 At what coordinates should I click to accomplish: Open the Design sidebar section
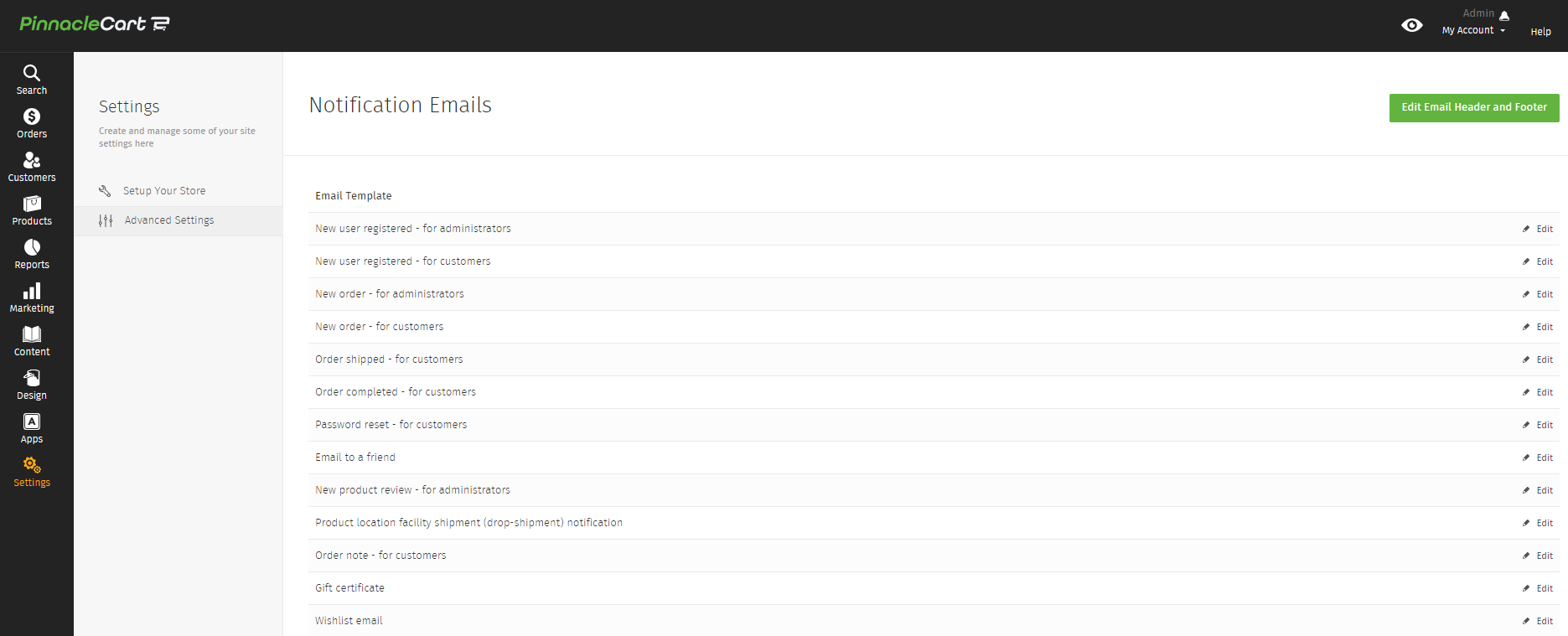point(32,385)
